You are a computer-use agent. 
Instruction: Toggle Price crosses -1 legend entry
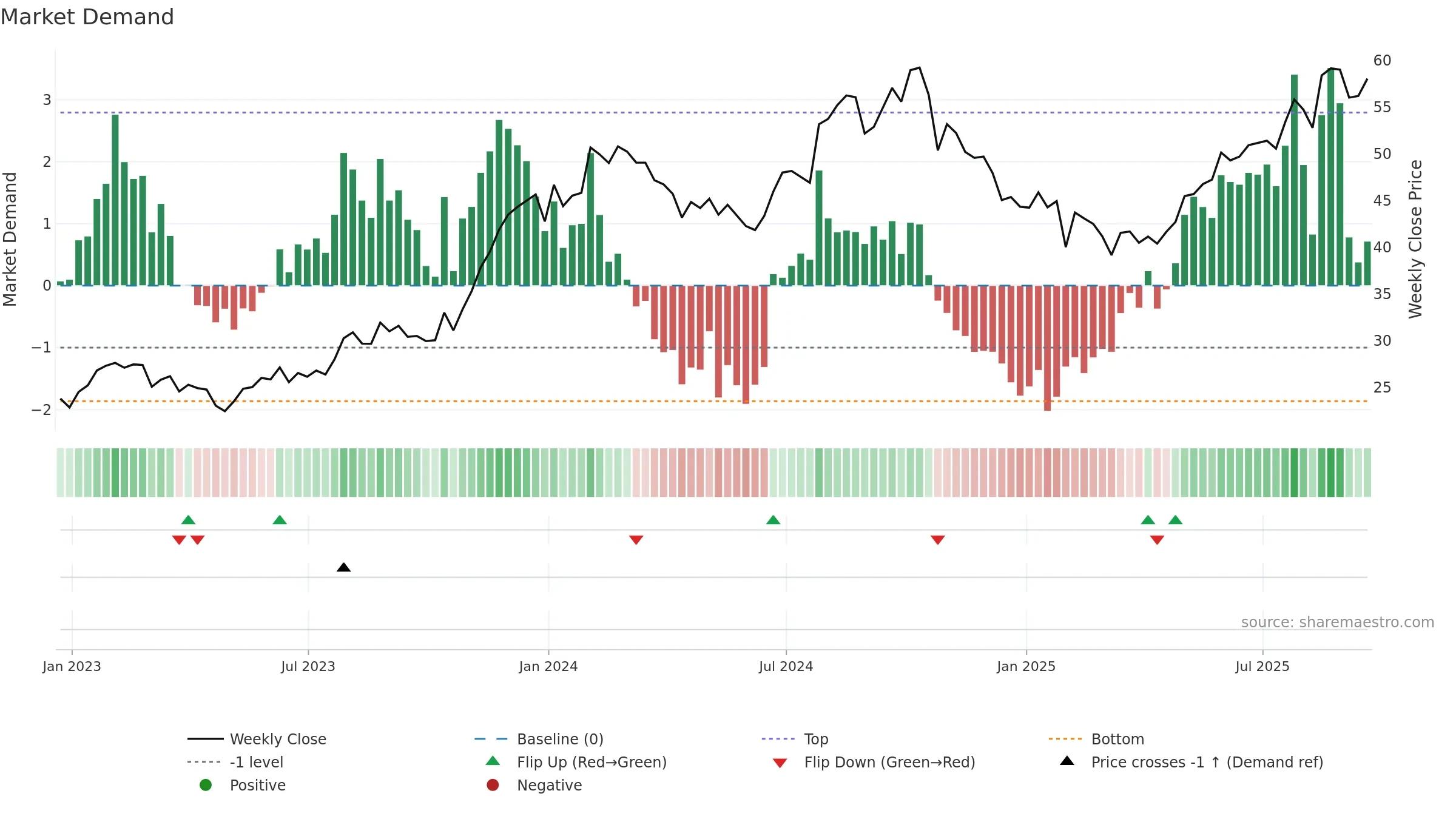[x=1191, y=762]
